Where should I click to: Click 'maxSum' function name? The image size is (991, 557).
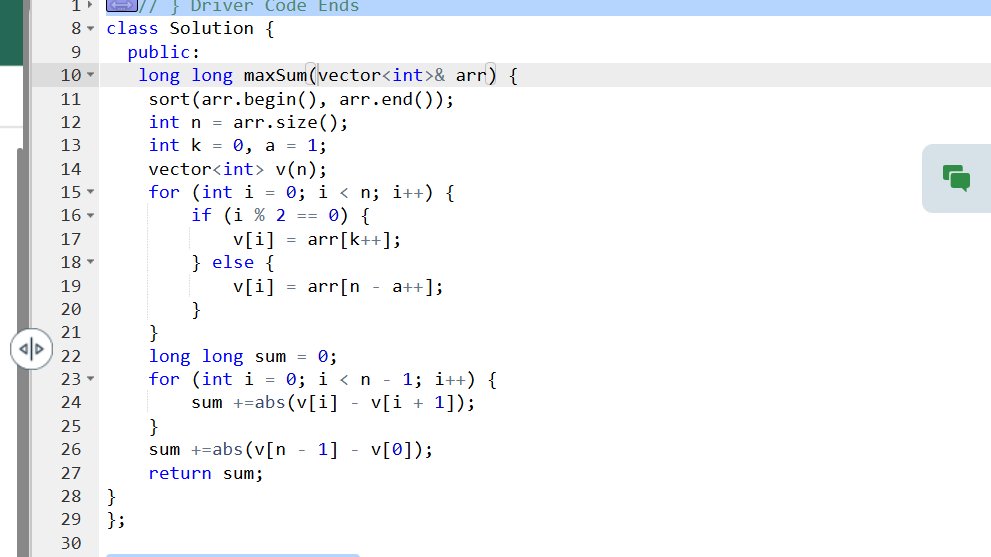[x=275, y=75]
